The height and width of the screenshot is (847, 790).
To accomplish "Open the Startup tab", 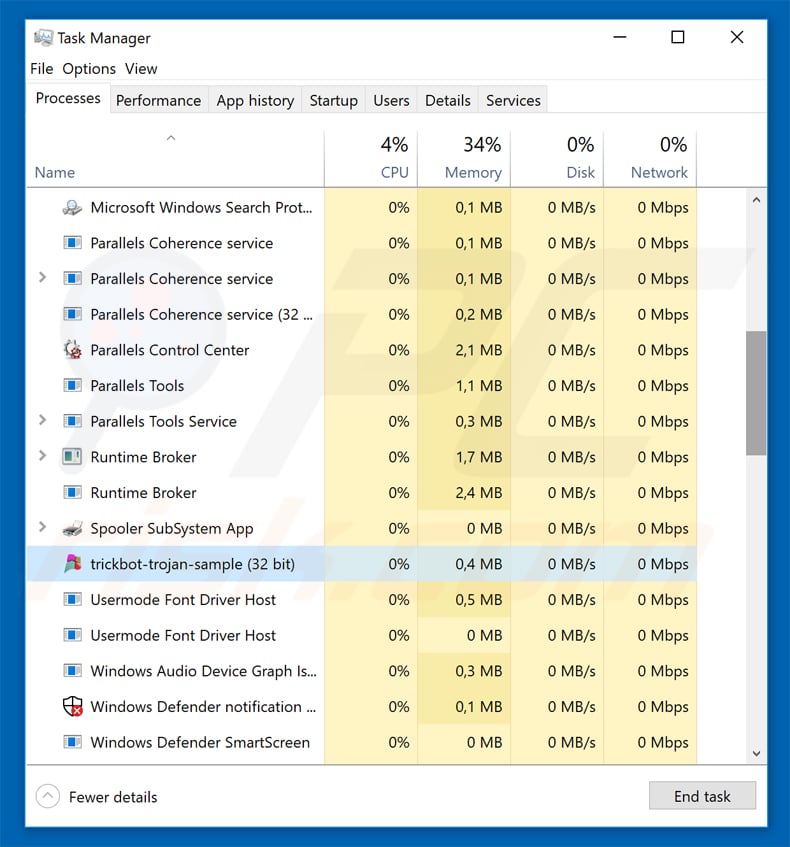I will 333,100.
